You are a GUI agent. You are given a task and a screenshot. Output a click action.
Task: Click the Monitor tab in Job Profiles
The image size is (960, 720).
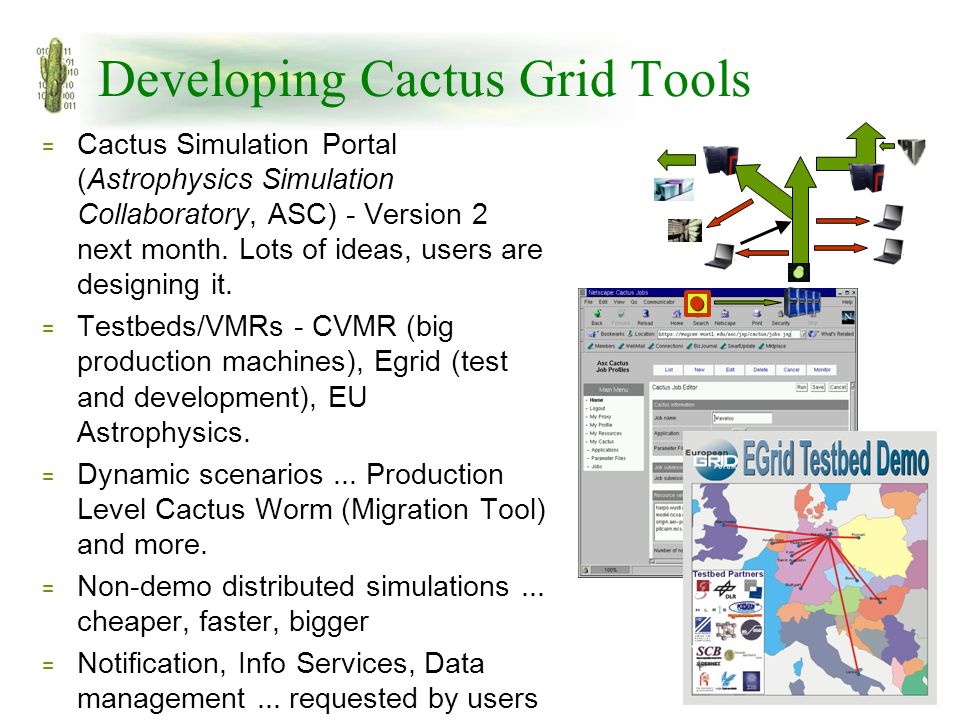[x=822, y=370]
